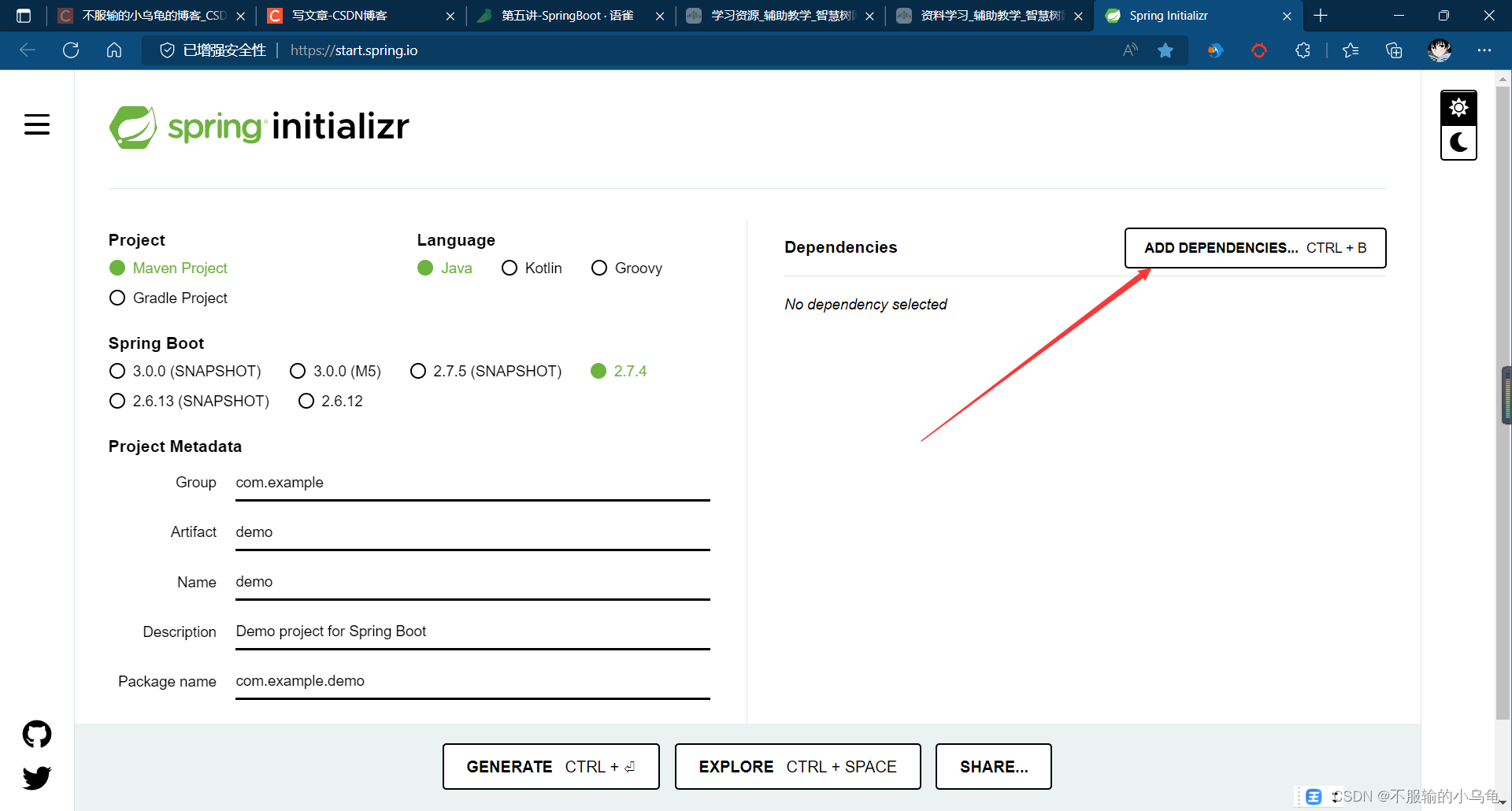This screenshot has height=811, width=1512.
Task: Click ADD DEPENDENCIES button
Action: [x=1255, y=248]
